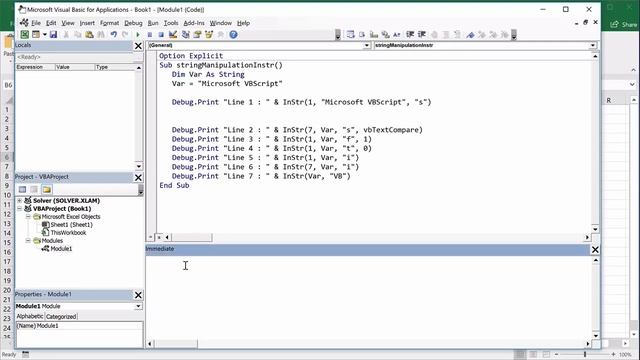
Task: Click the Quick Info icon in Edit toolbar
Action: coord(374,35)
